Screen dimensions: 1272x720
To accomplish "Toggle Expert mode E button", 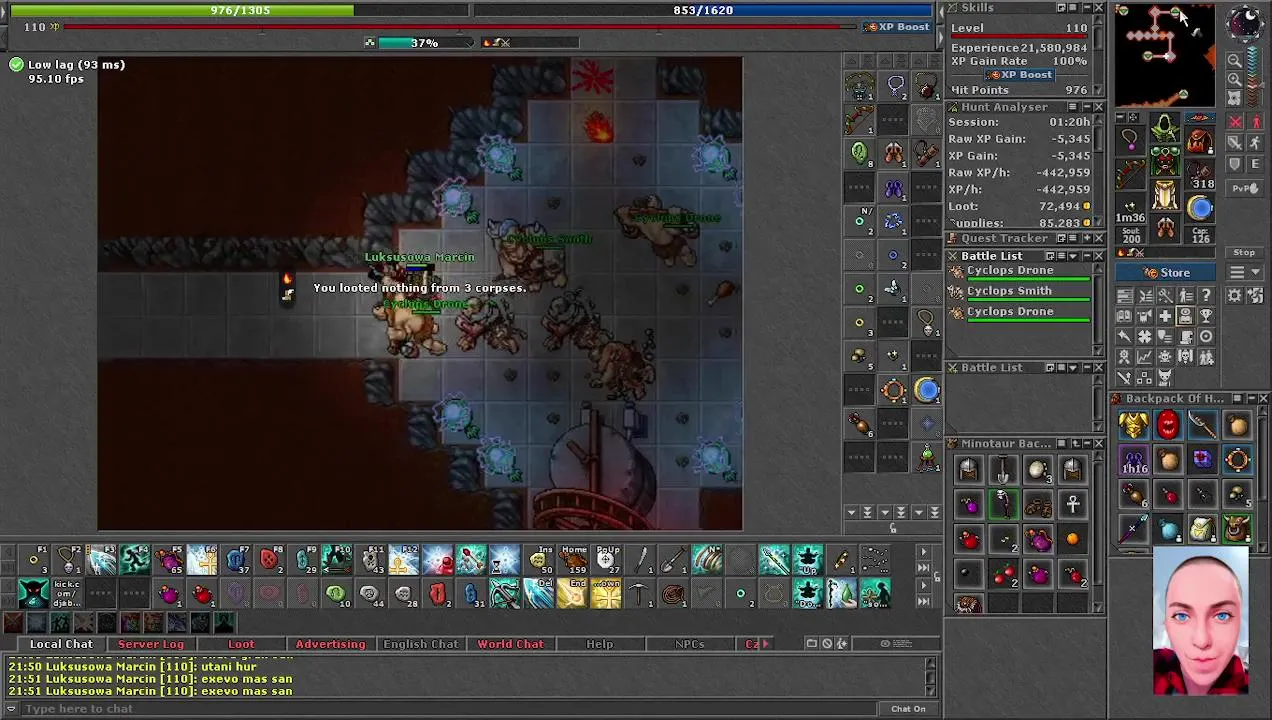I will [1256, 164].
